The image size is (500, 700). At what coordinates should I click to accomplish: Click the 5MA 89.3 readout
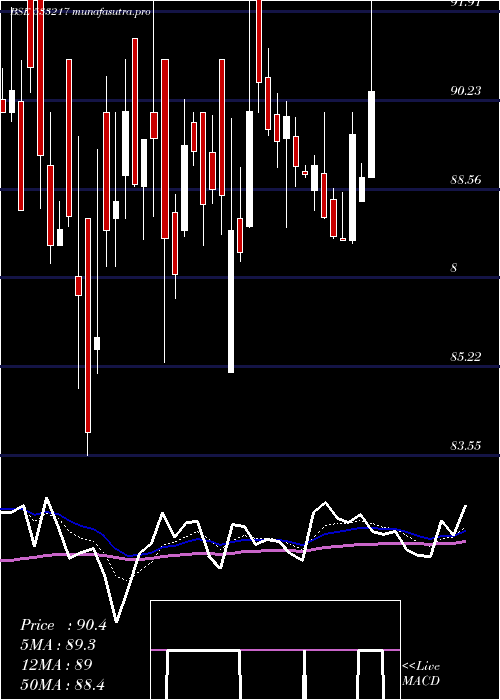[x=58, y=645]
